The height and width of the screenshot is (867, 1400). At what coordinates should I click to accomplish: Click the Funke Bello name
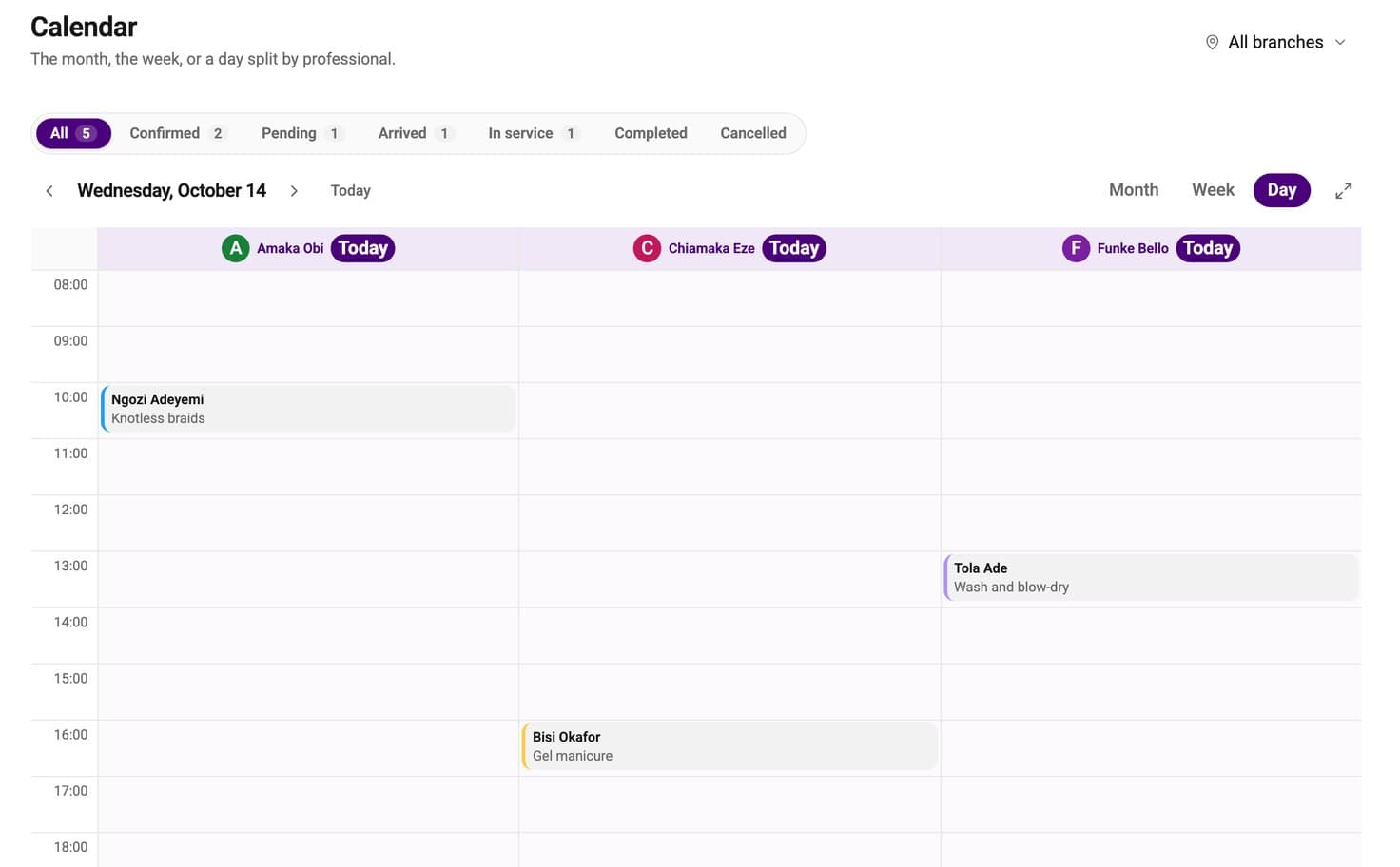[1133, 248]
